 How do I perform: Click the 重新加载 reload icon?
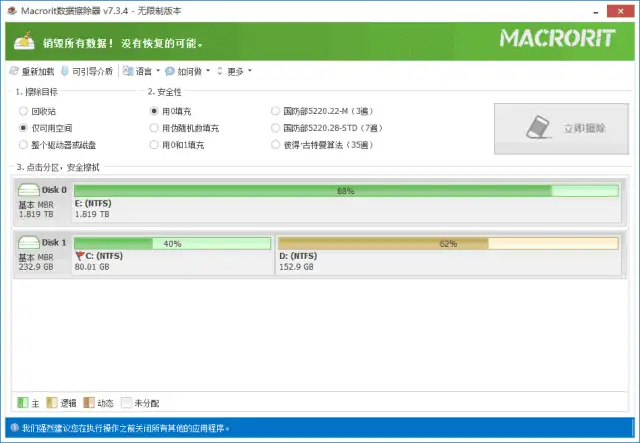coord(13,71)
